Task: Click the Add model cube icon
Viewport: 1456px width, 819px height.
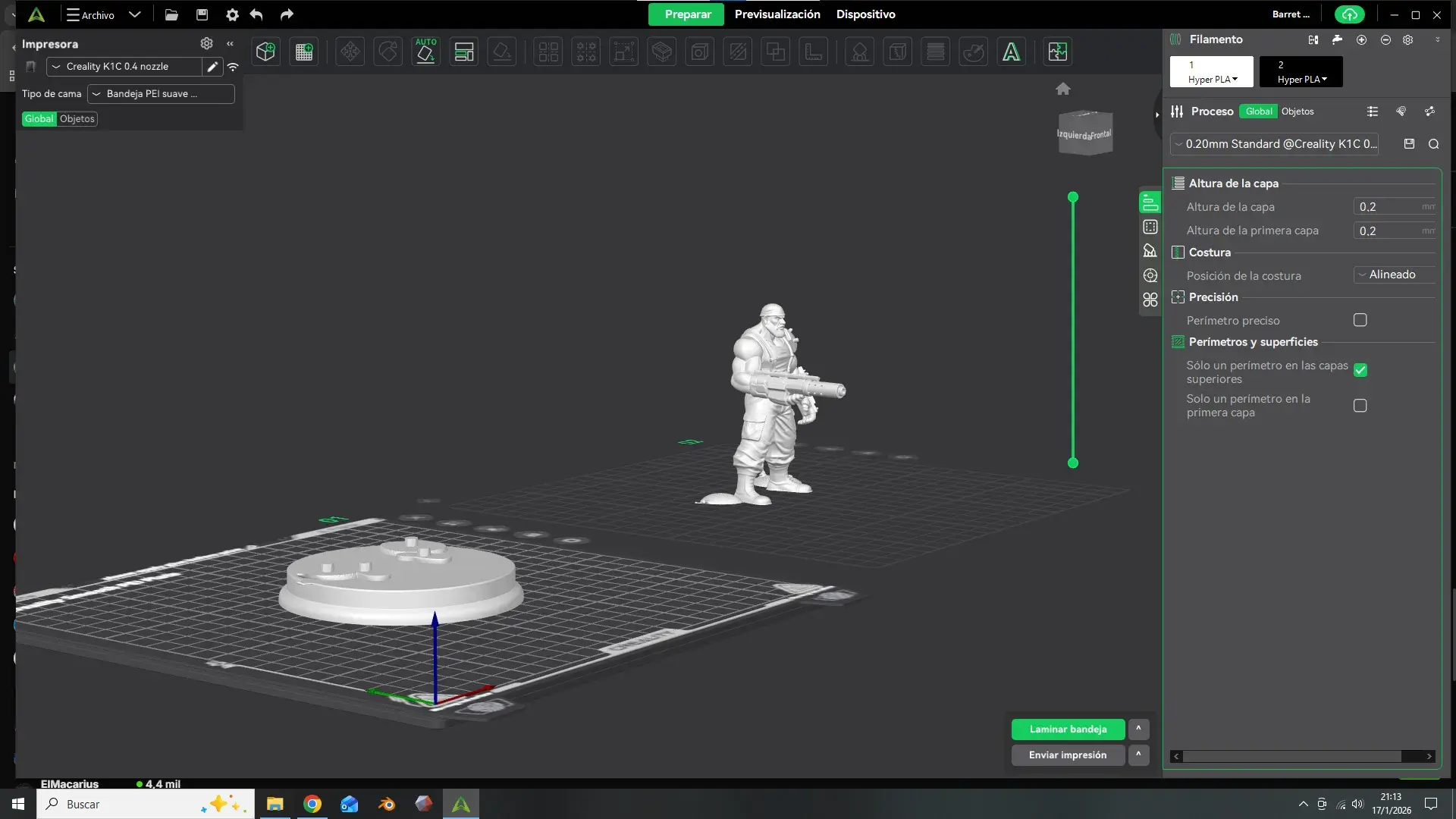Action: 265,52
